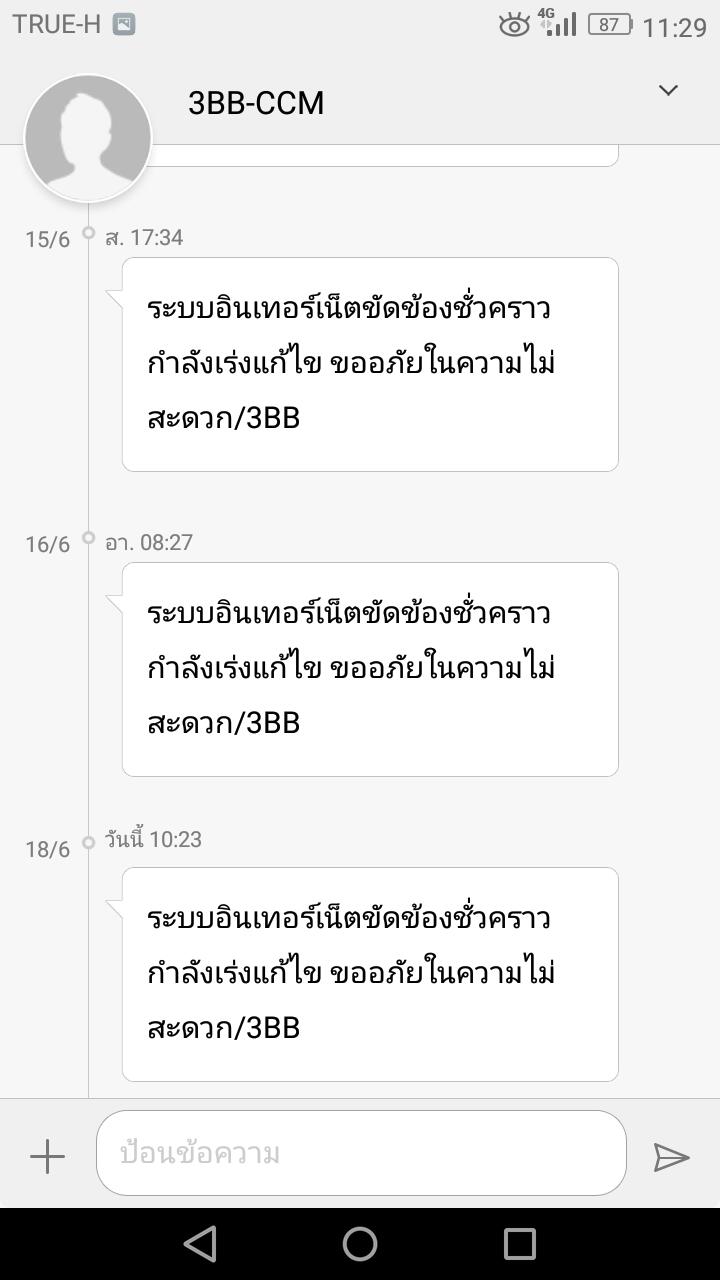Tap the battery 87 indicator
This screenshot has width=720, height=1280.
[610, 25]
